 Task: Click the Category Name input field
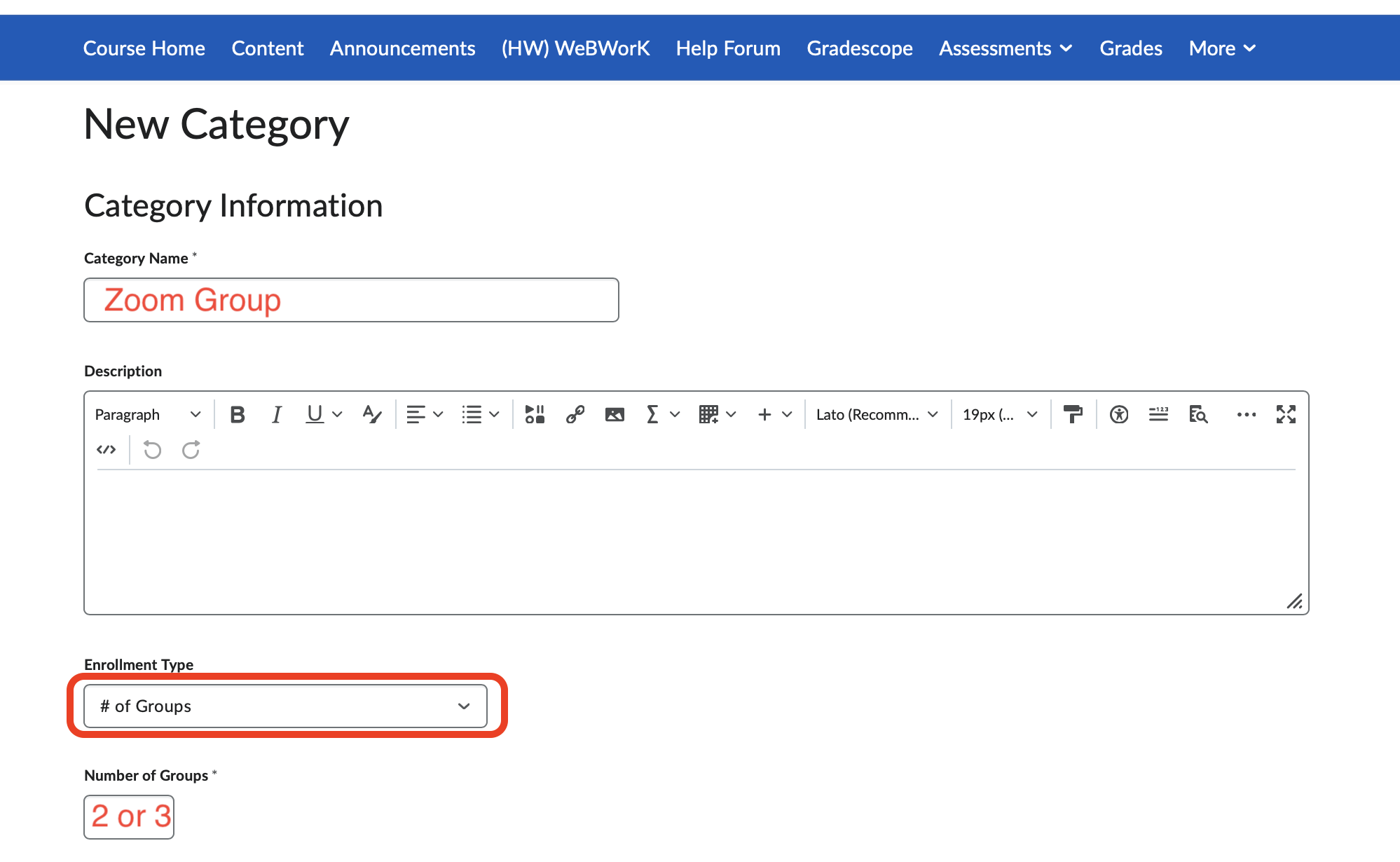351,301
